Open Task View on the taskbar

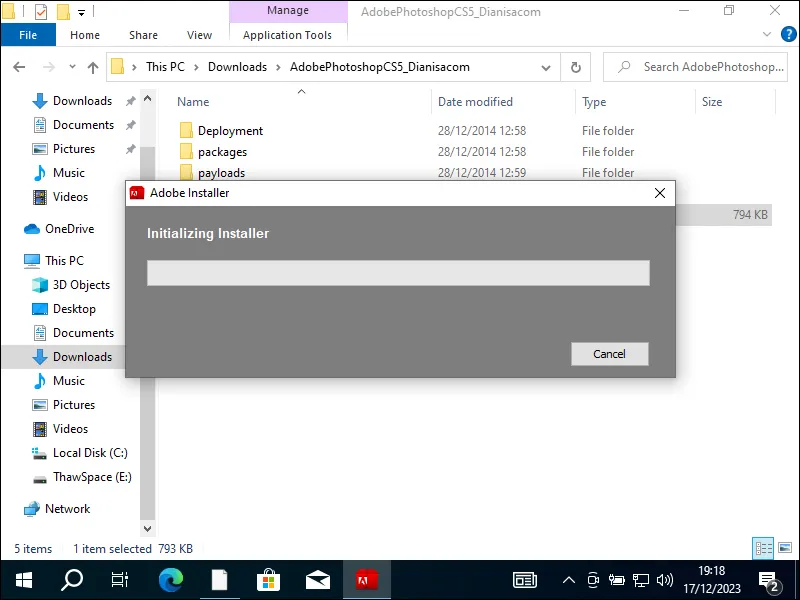(120, 579)
